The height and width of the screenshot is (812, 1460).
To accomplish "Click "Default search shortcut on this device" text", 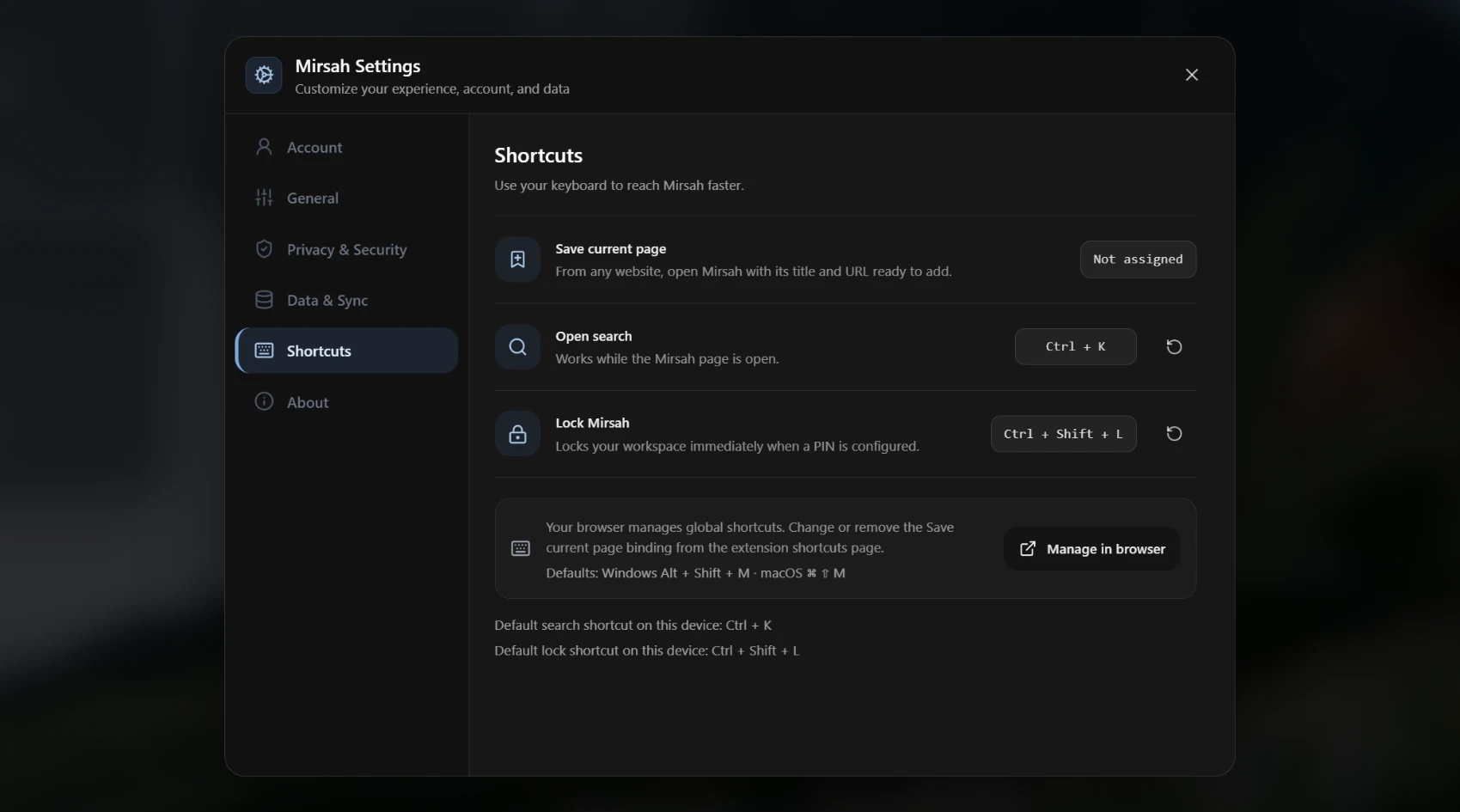I will tap(632, 625).
